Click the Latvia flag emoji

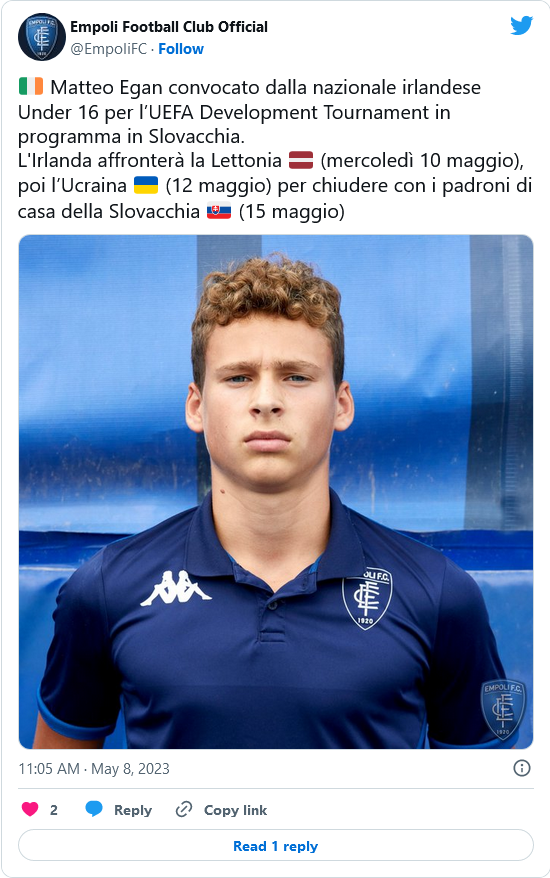(301, 160)
